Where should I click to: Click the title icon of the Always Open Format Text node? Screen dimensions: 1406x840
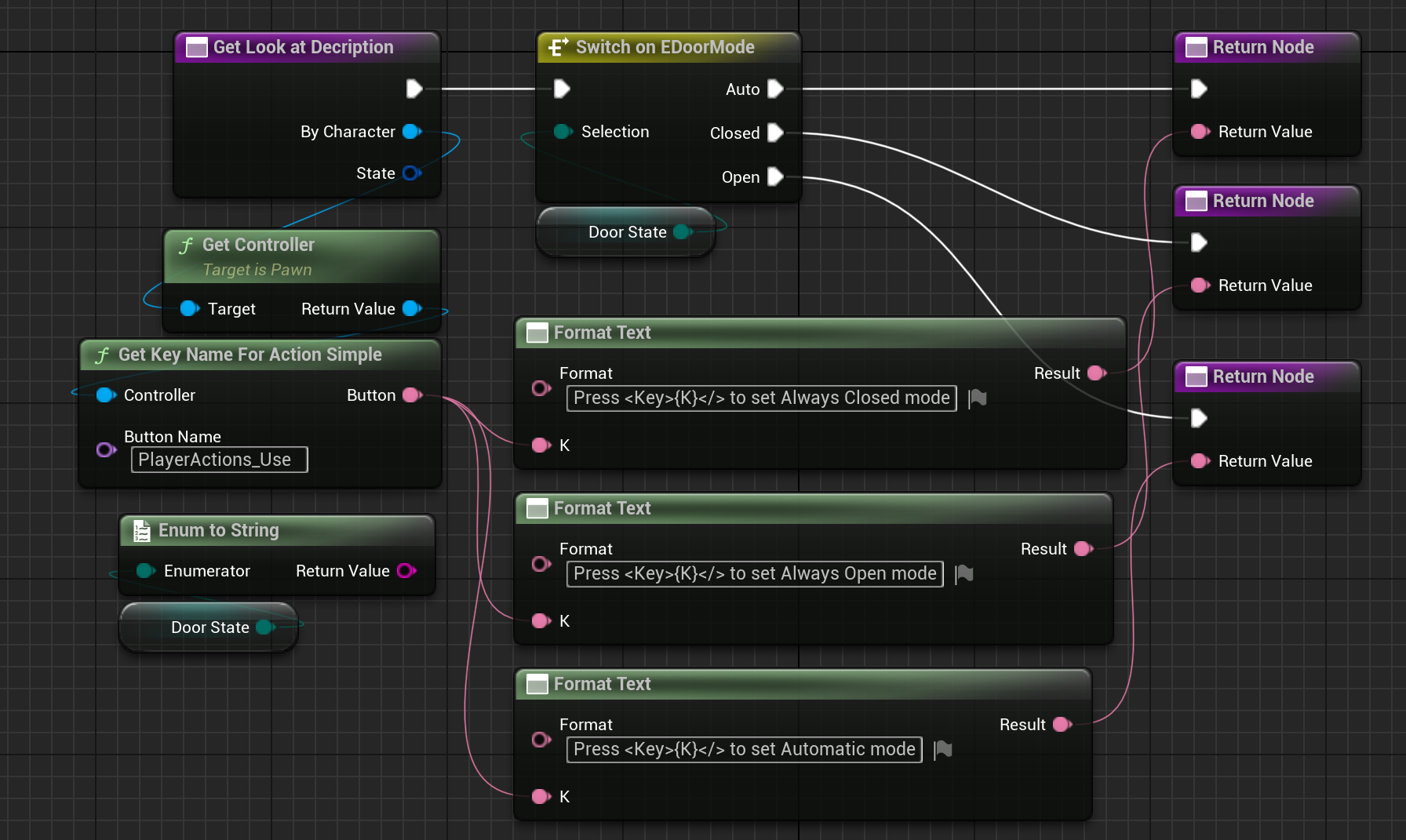537,509
